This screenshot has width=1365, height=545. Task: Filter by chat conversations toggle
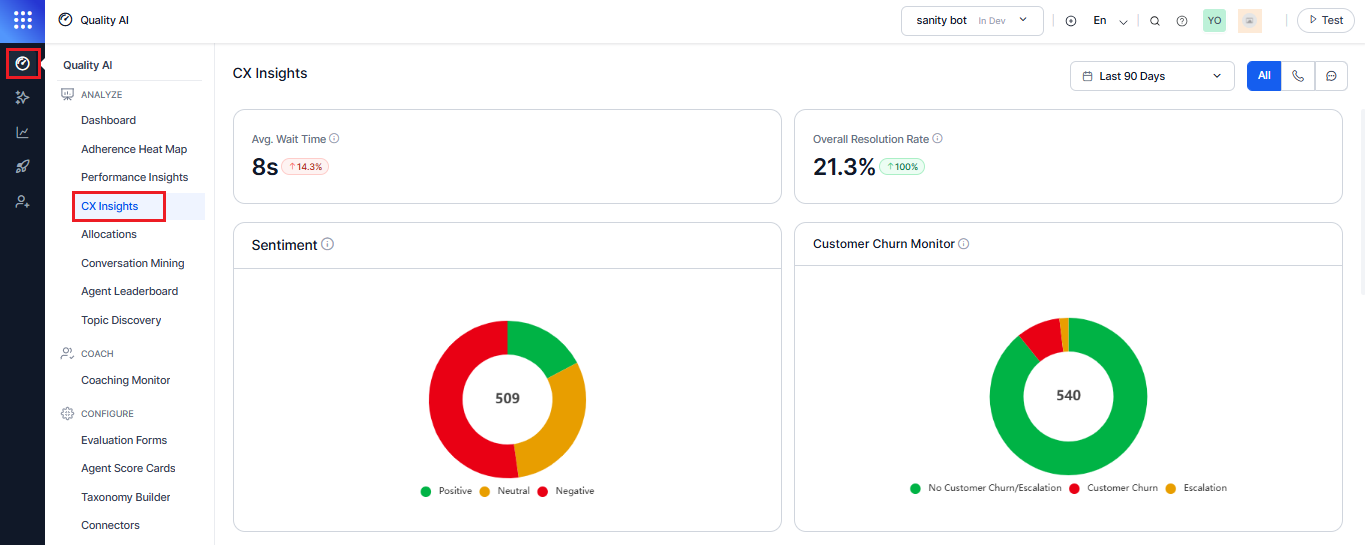click(1331, 76)
